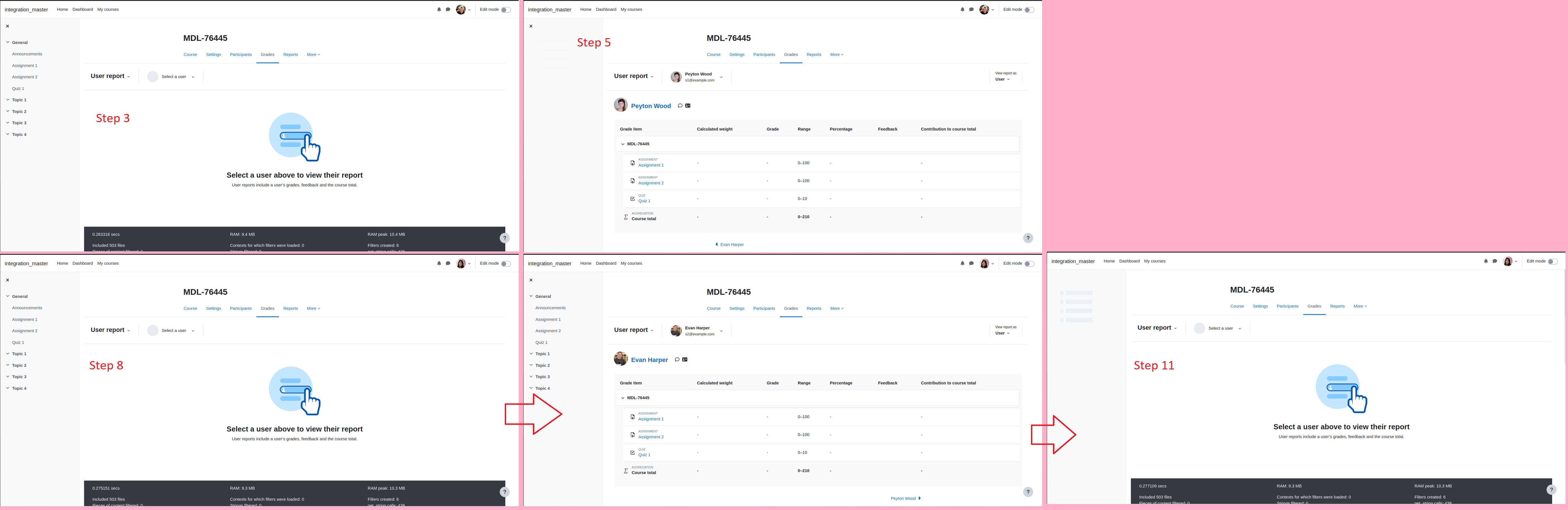The height and width of the screenshot is (510, 1568).
Task: Click Assignment 1 file icon in Peyton Wood report
Action: tap(633, 163)
